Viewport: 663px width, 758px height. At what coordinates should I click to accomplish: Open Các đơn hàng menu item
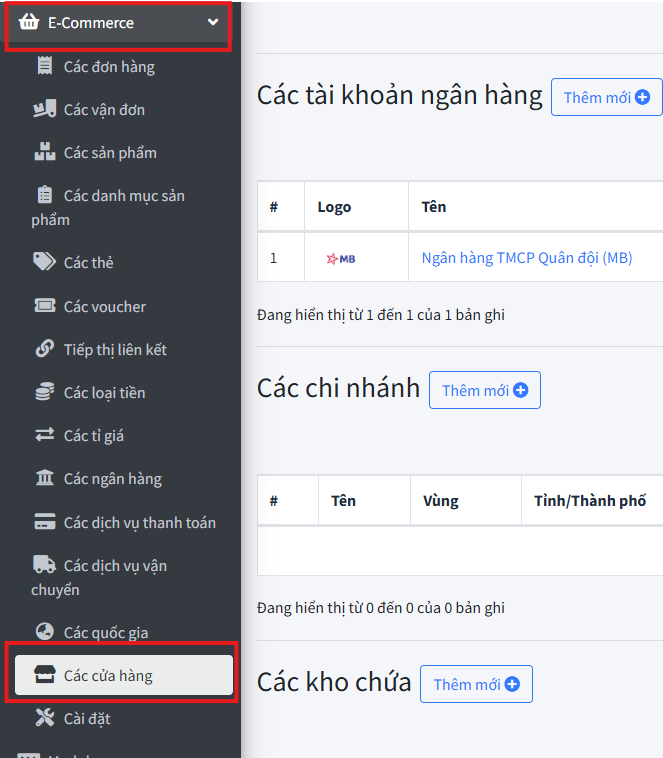[109, 67]
